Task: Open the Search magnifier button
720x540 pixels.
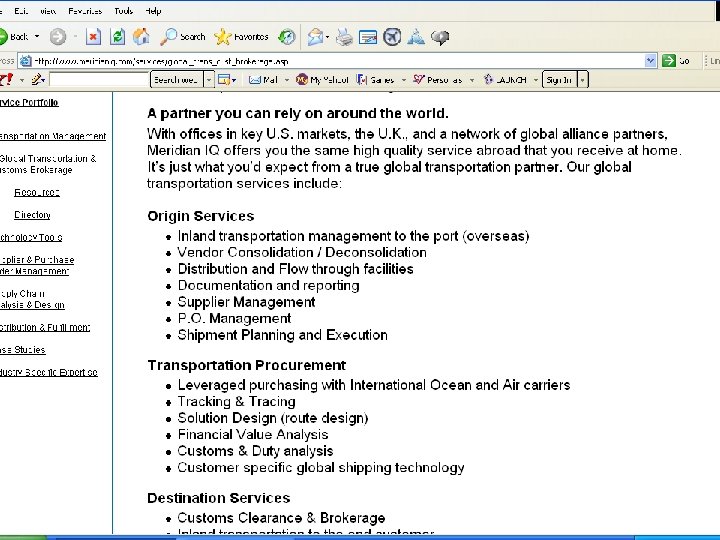Action: click(183, 37)
